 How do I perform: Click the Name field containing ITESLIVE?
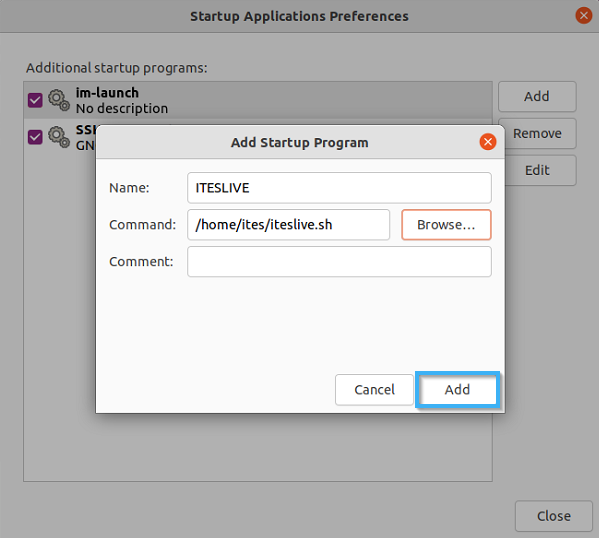coord(339,188)
